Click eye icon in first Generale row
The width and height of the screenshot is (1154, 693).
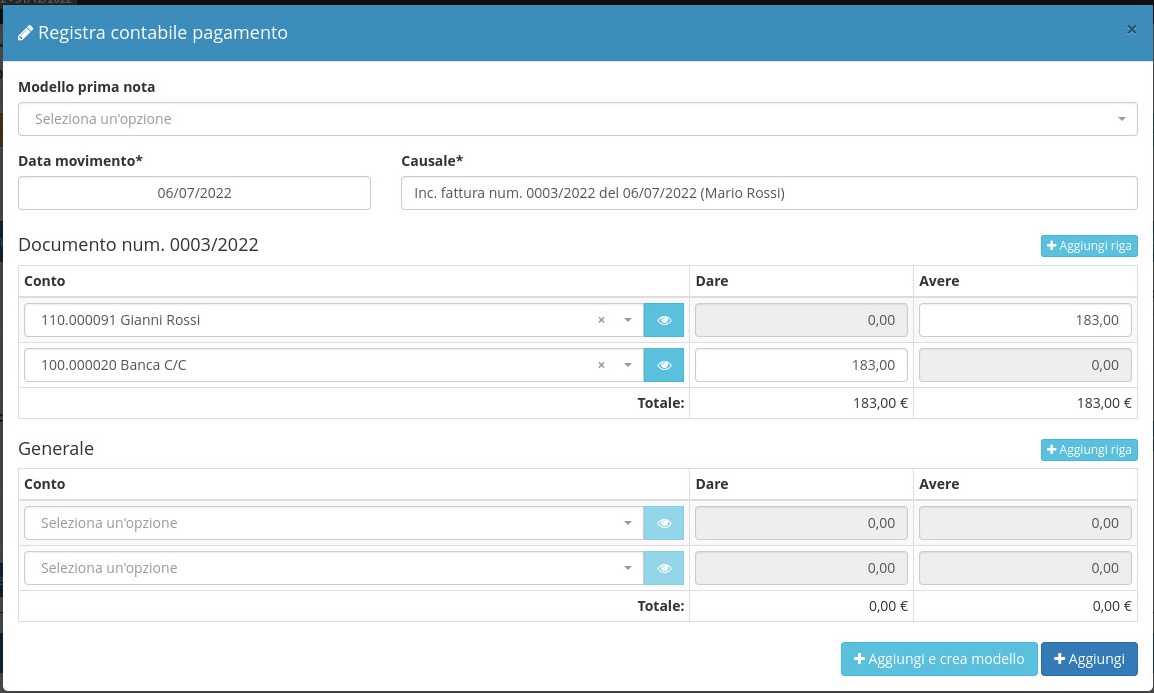tap(664, 523)
